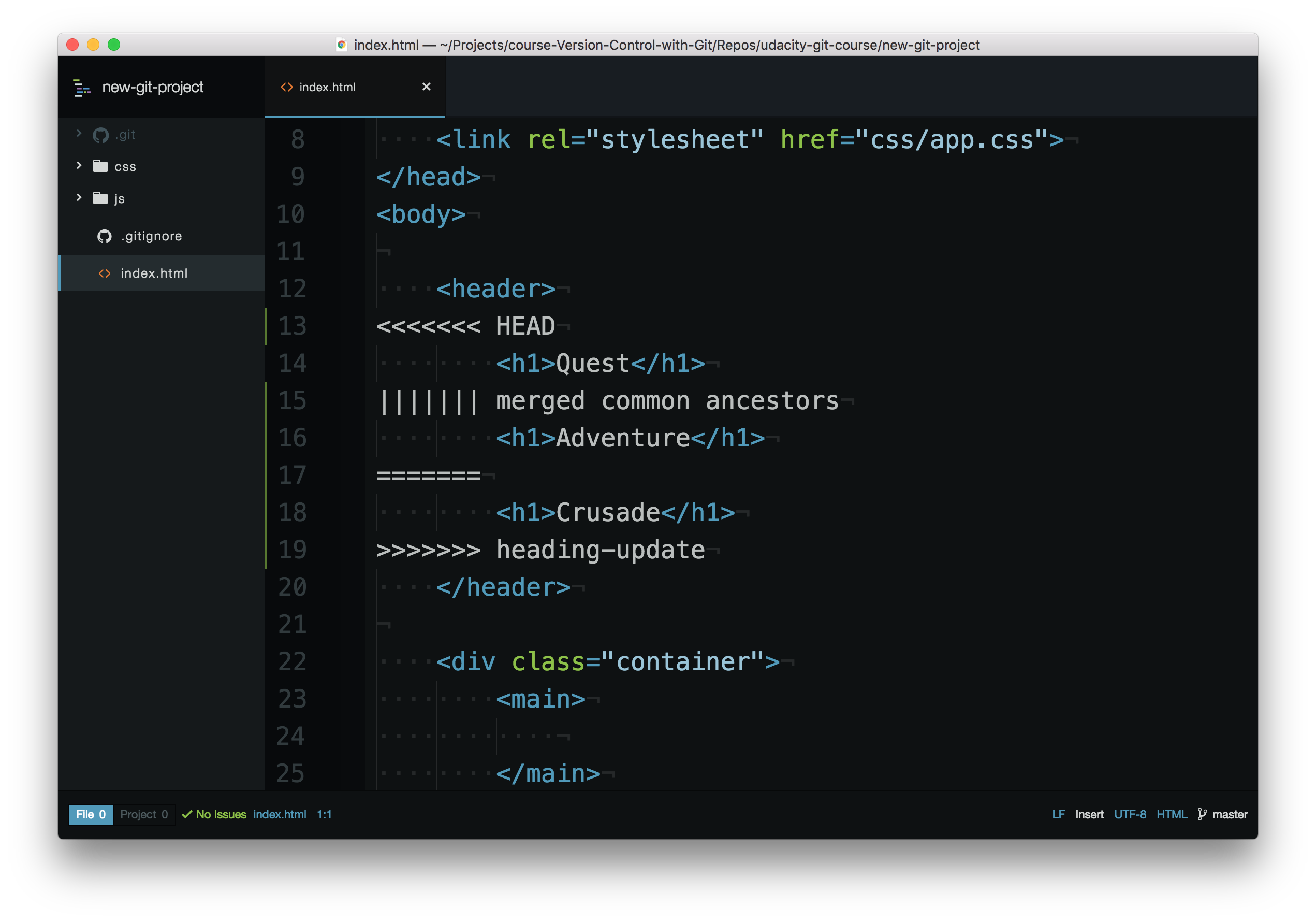
Task: Switch to the index.html tab
Action: pyautogui.click(x=327, y=87)
